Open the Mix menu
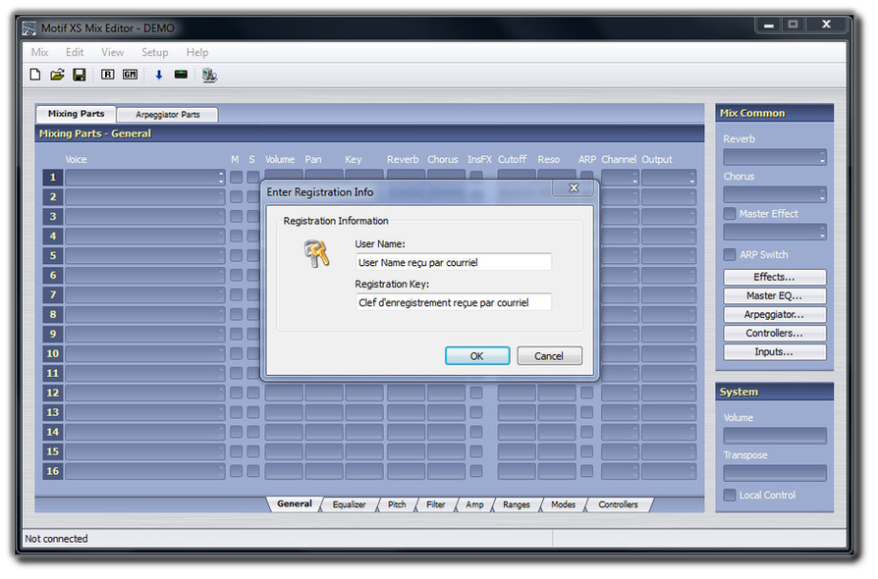 tap(40, 52)
